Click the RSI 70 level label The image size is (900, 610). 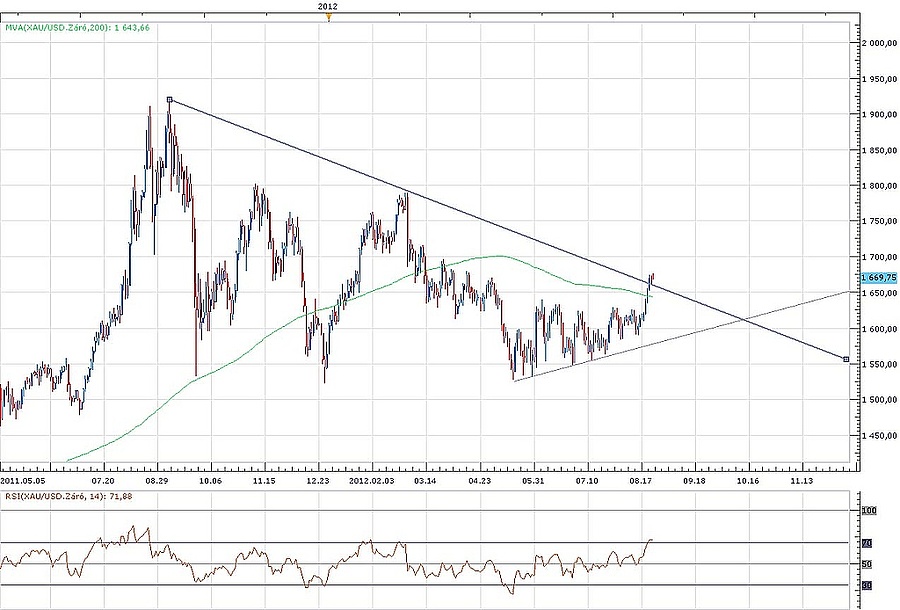tap(868, 544)
